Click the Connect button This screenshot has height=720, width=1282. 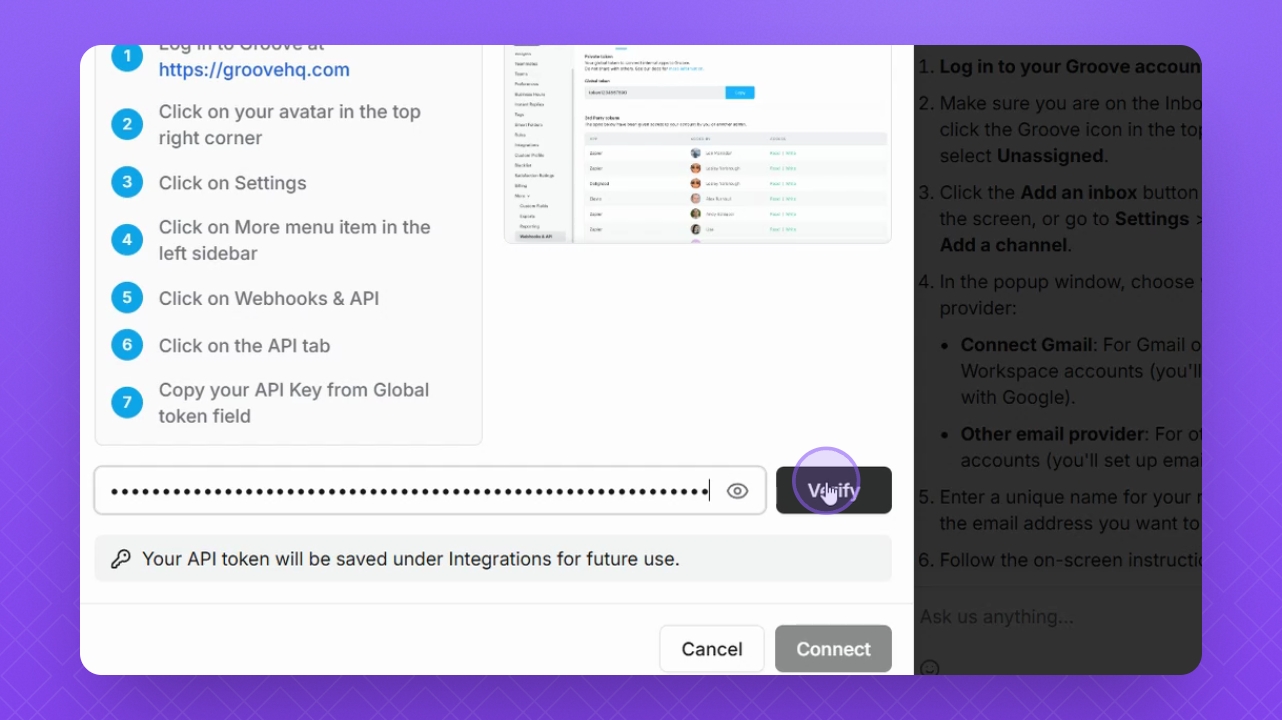[833, 649]
